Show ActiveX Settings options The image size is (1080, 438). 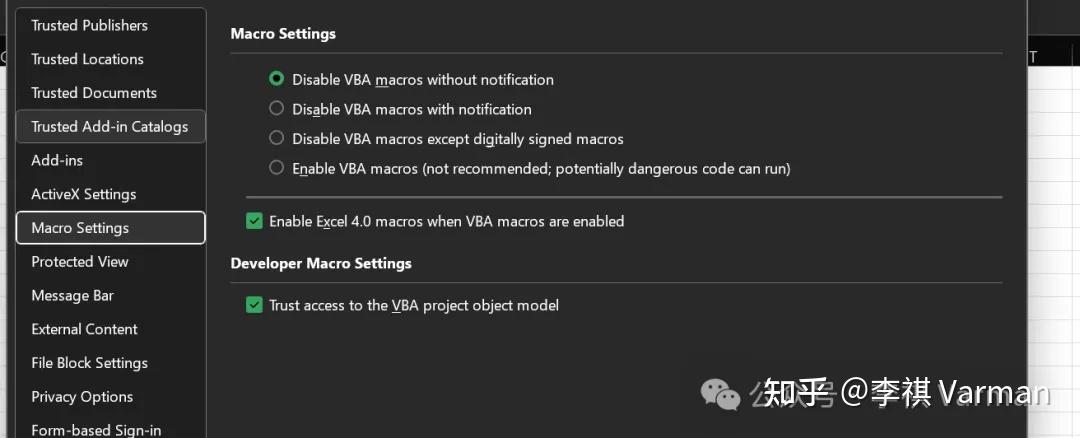[x=83, y=194]
